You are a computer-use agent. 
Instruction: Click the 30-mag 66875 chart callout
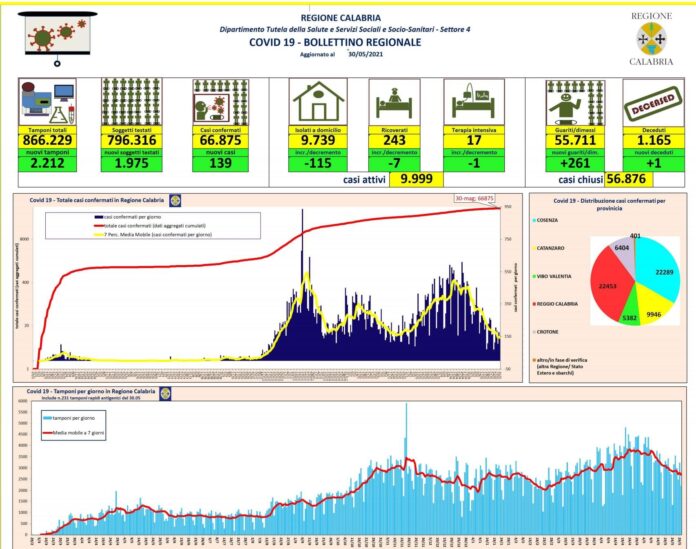click(x=471, y=197)
